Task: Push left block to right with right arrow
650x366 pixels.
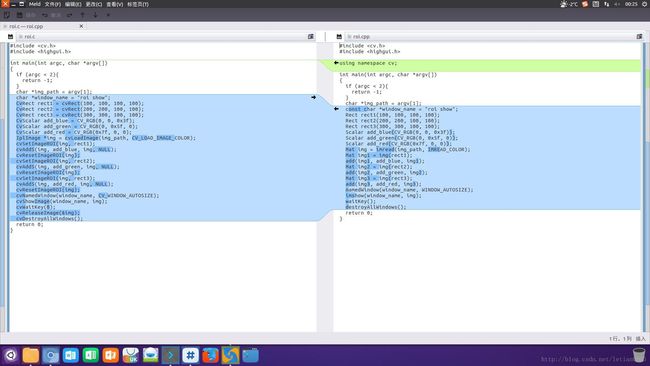Action: pyautogui.click(x=313, y=97)
